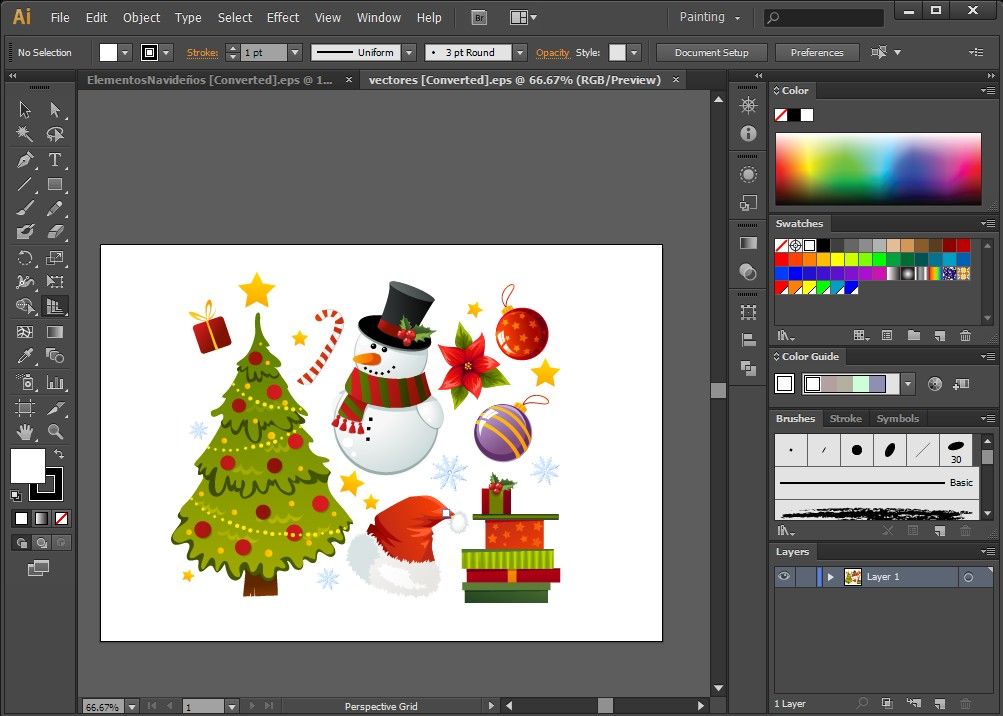This screenshot has height=716, width=1003.
Task: Click the Layer 1 target circle
Action: click(x=968, y=577)
